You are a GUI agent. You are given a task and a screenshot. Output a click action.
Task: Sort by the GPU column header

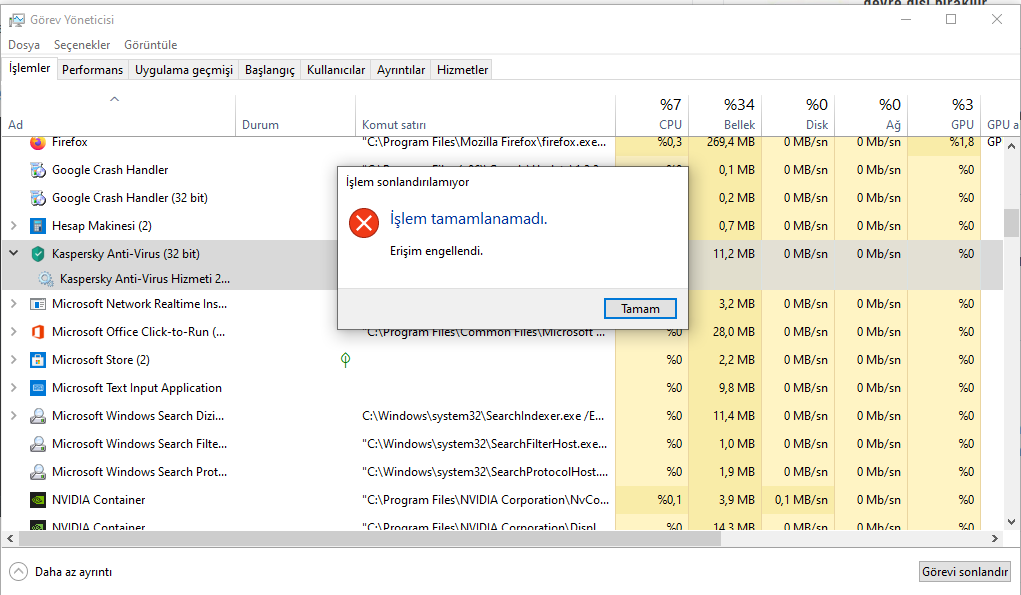[x=944, y=115]
